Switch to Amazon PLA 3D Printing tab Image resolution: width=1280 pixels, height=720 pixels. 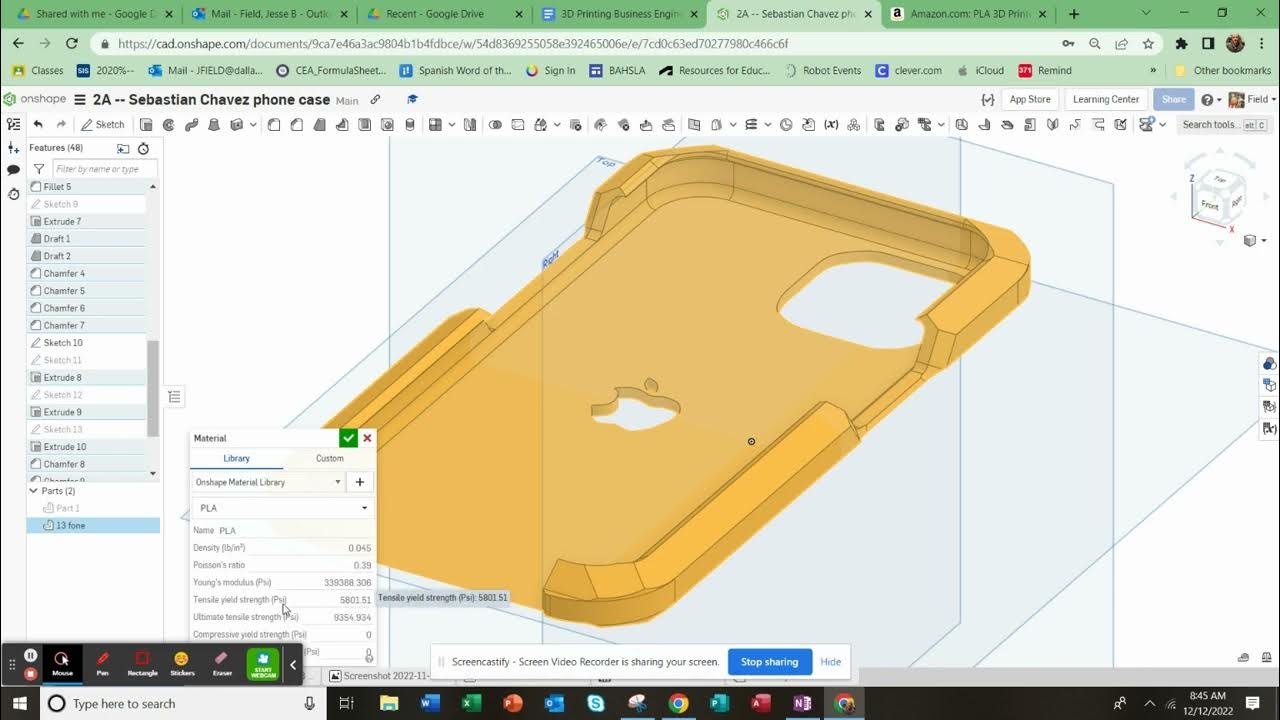coord(968,14)
